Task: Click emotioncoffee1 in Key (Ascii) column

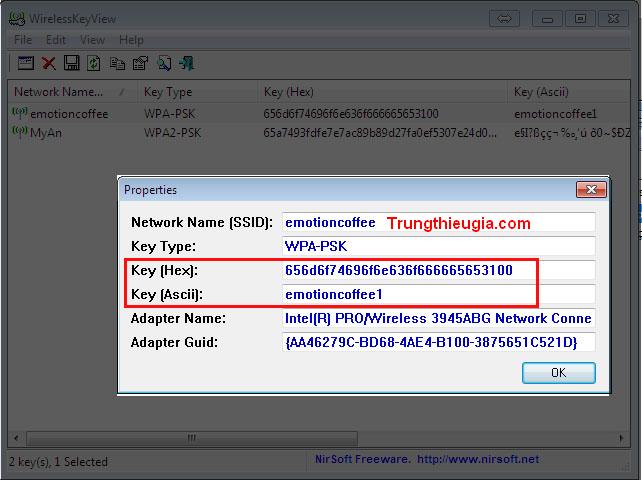Action: (x=555, y=113)
